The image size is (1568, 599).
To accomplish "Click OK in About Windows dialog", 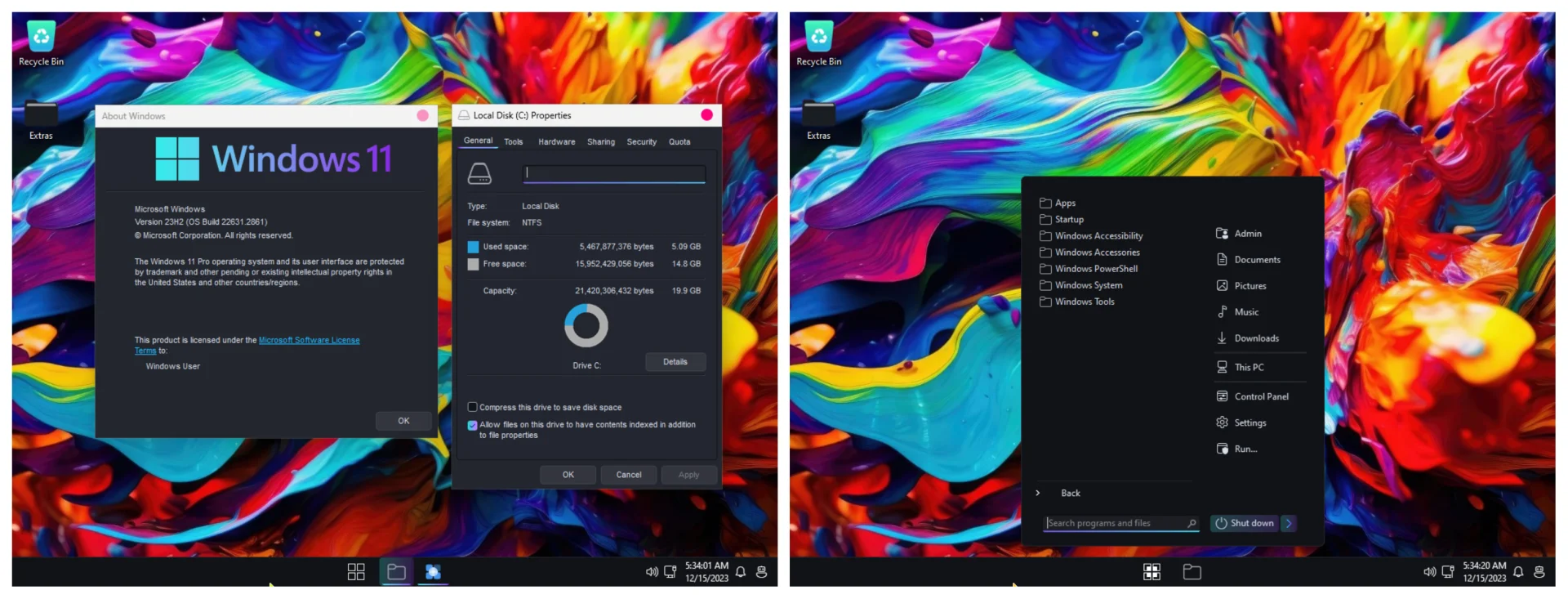I will tap(403, 421).
